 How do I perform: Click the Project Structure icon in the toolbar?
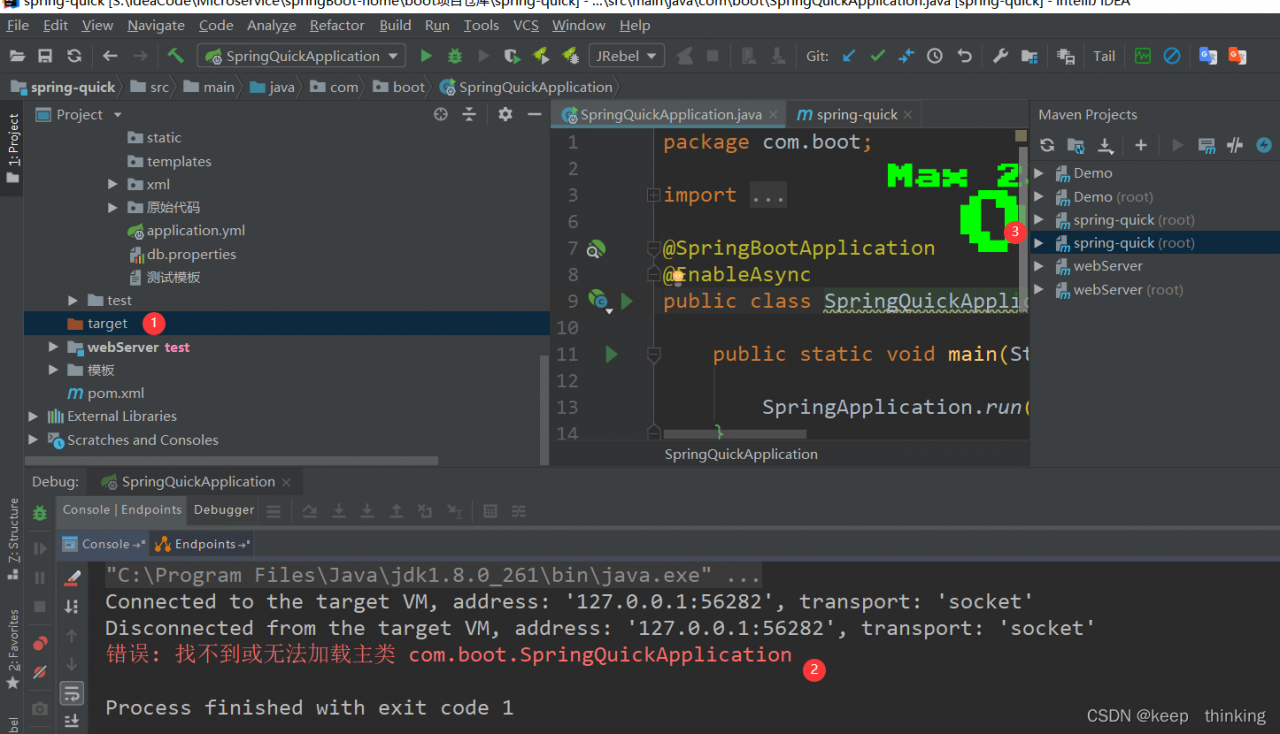tap(1029, 56)
